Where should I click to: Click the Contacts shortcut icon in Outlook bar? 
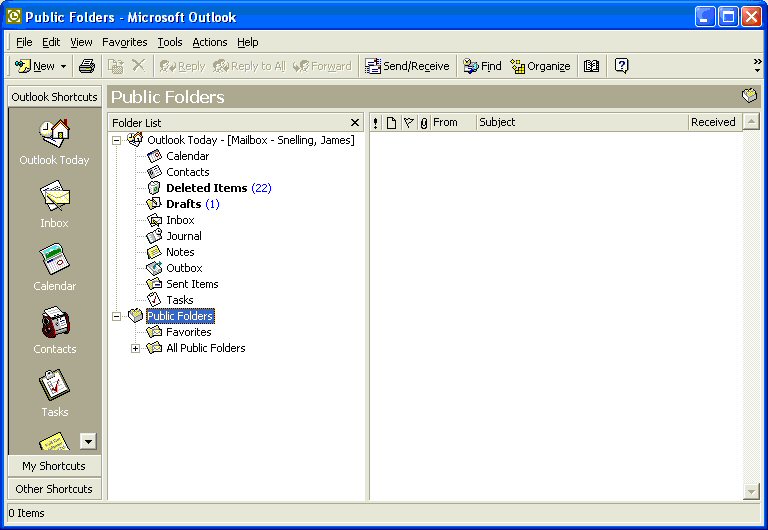54,322
